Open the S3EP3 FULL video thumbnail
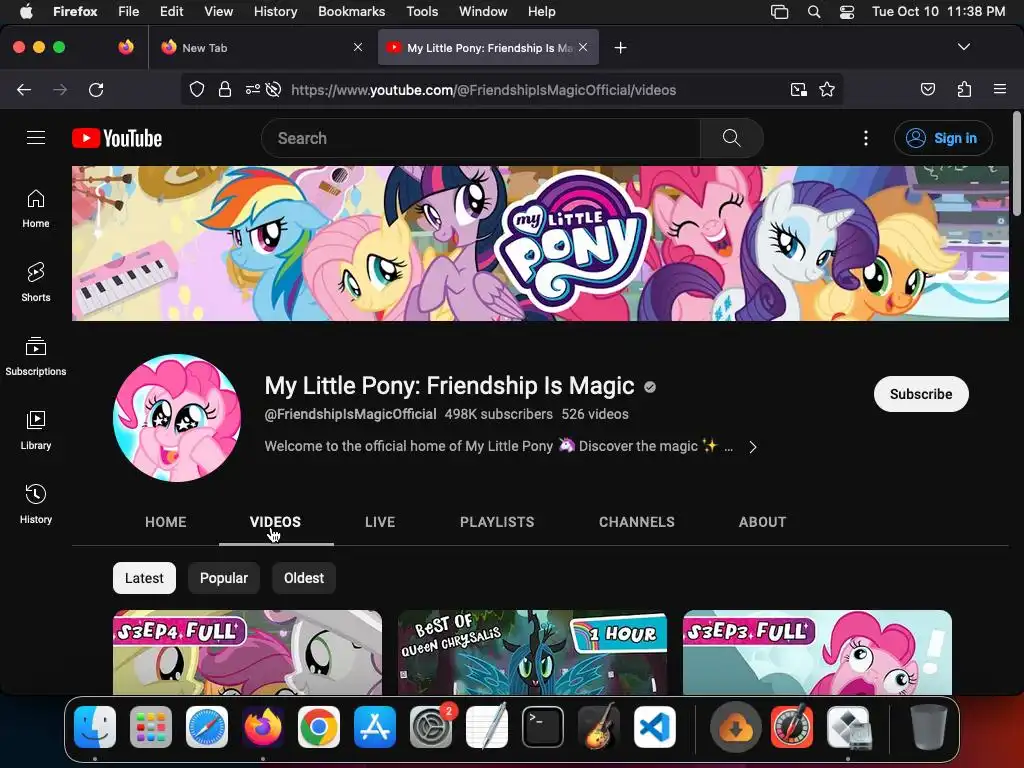The image size is (1024, 768). point(818,652)
